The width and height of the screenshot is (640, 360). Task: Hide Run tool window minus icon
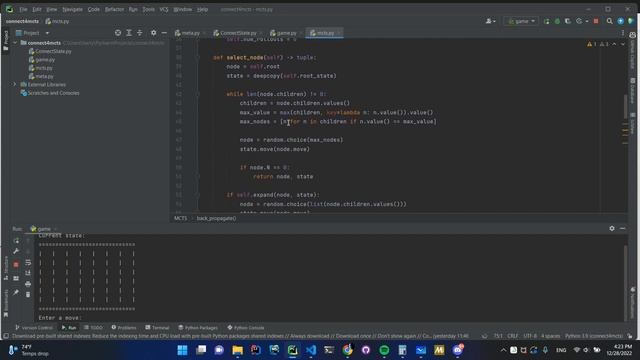pyautogui.click(x=622, y=229)
